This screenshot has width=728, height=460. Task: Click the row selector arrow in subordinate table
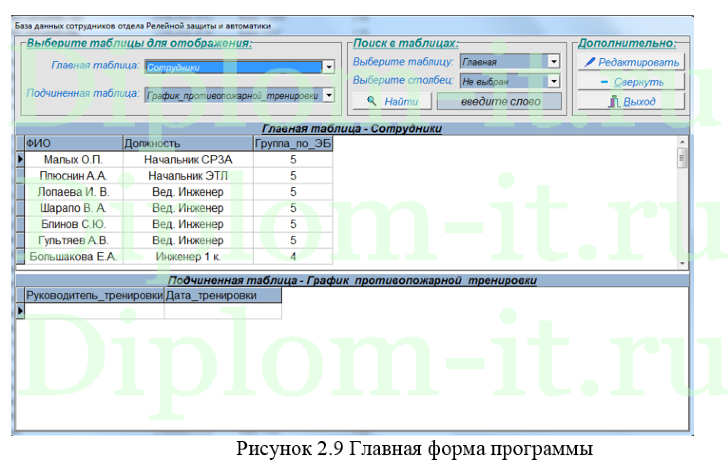[x=19, y=311]
